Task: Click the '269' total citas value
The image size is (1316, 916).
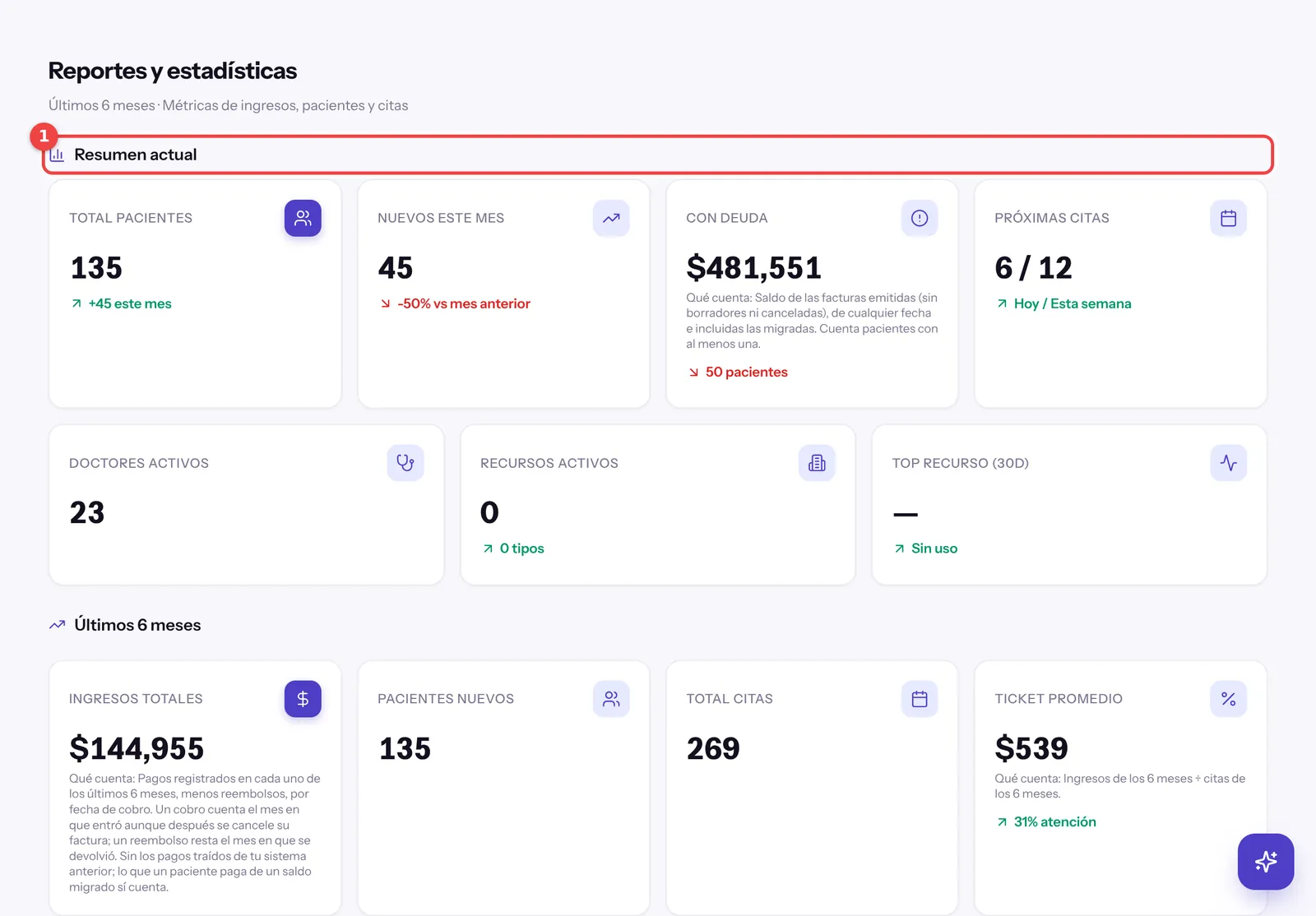Action: click(x=713, y=748)
